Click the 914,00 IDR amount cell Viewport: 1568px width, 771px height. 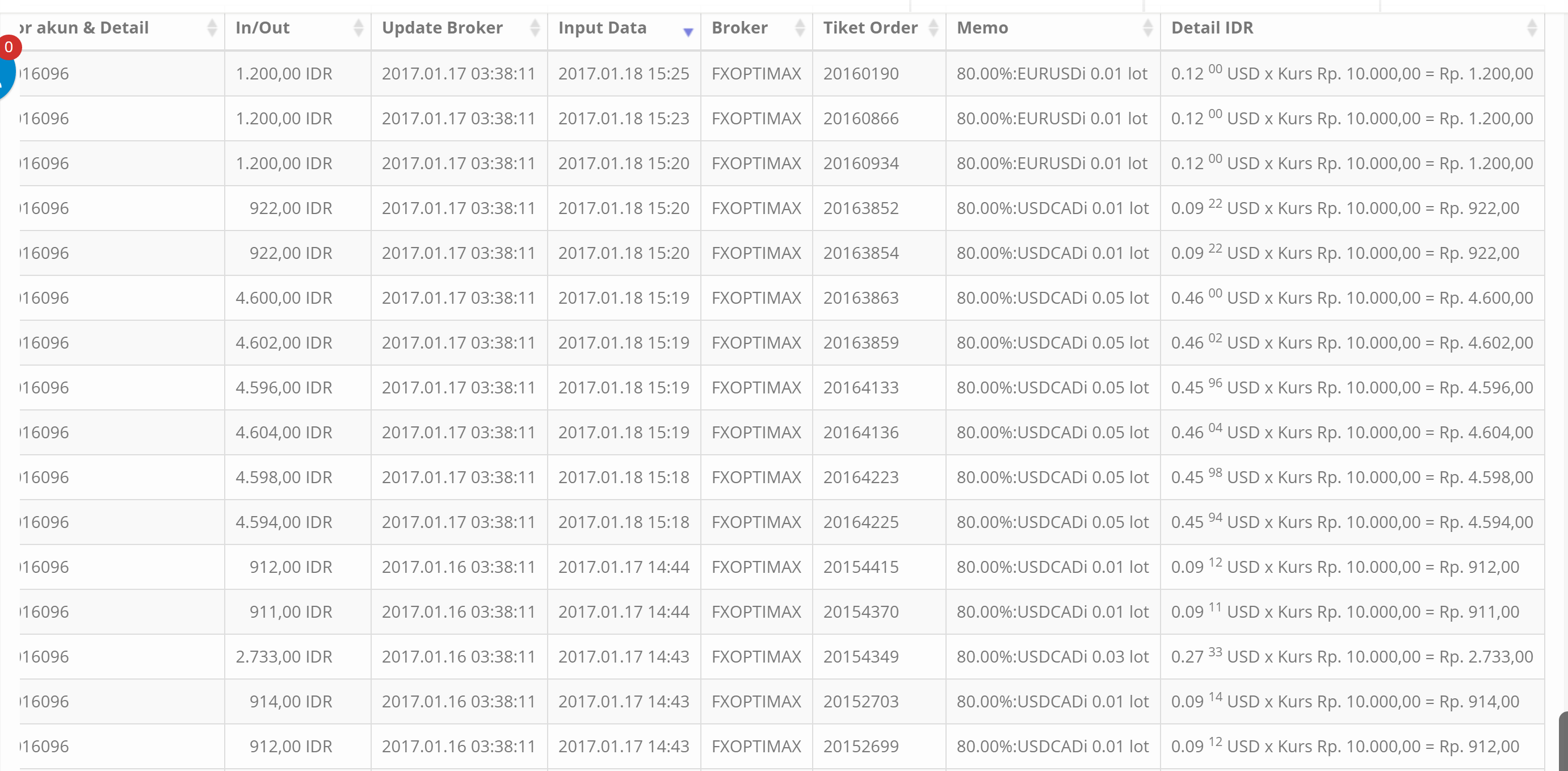299,702
